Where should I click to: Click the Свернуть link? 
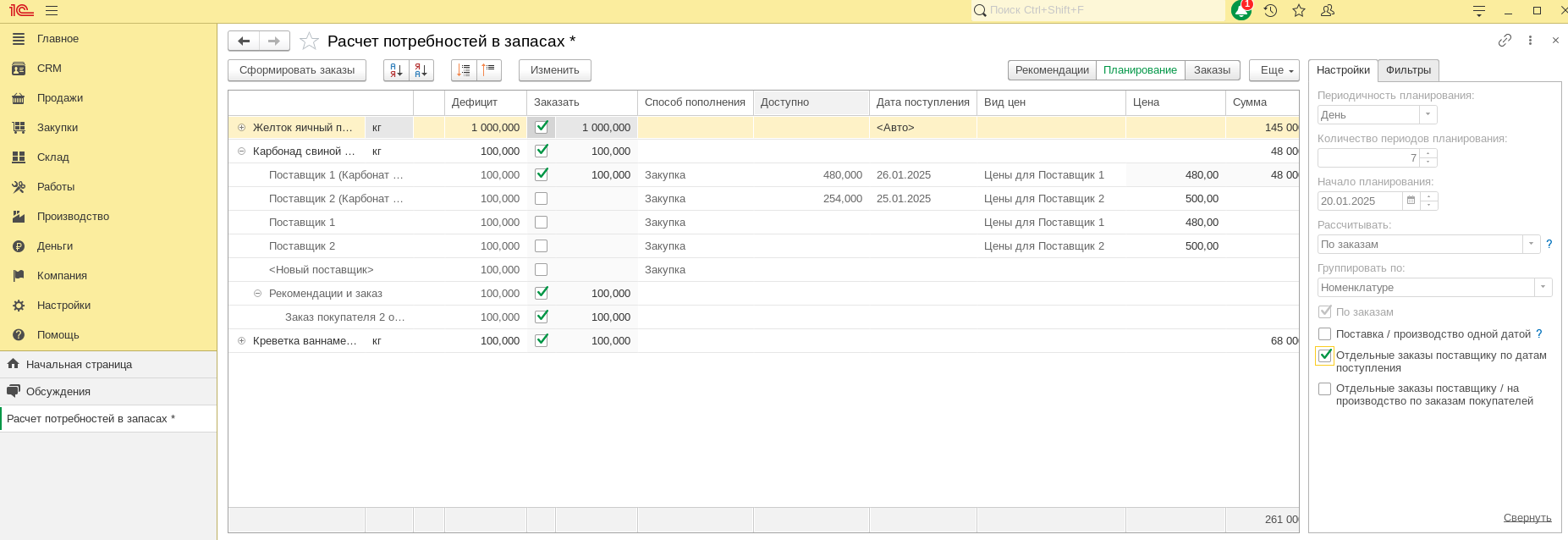tap(1527, 518)
